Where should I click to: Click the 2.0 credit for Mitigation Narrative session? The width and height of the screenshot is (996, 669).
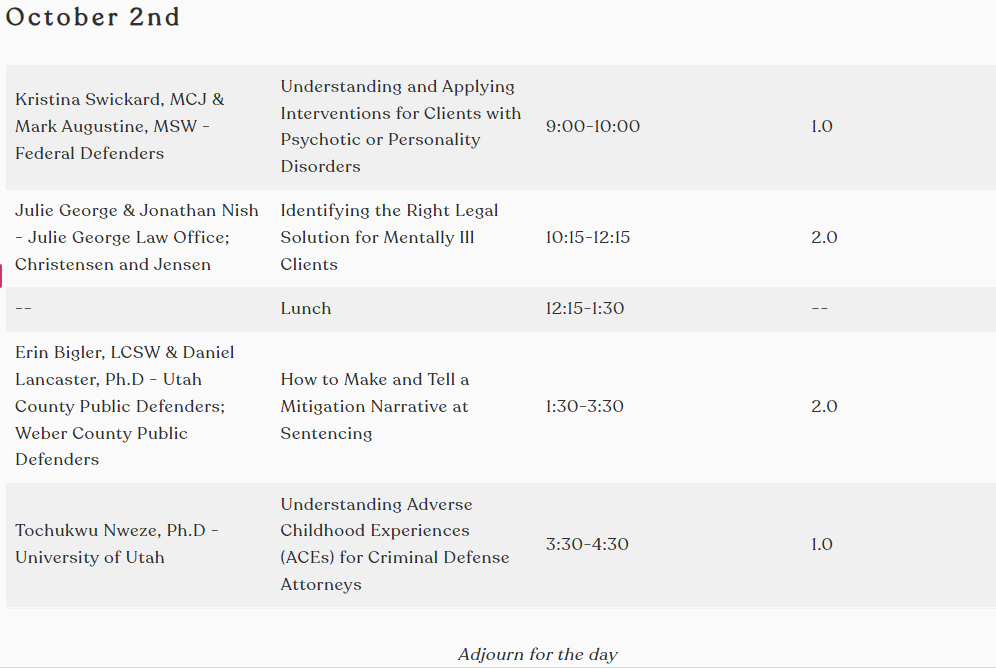[824, 407]
